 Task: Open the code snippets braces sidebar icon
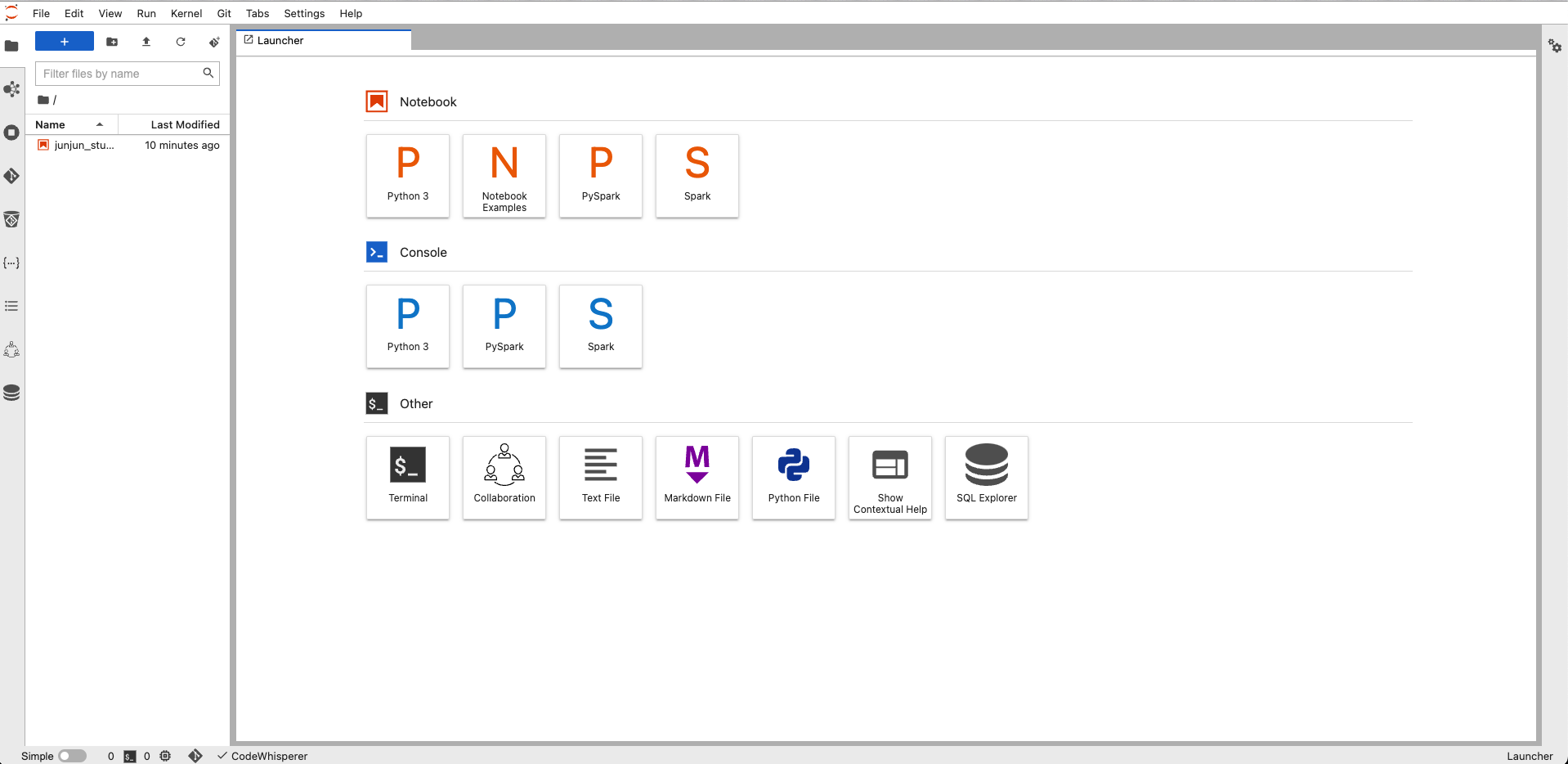pyautogui.click(x=11, y=263)
